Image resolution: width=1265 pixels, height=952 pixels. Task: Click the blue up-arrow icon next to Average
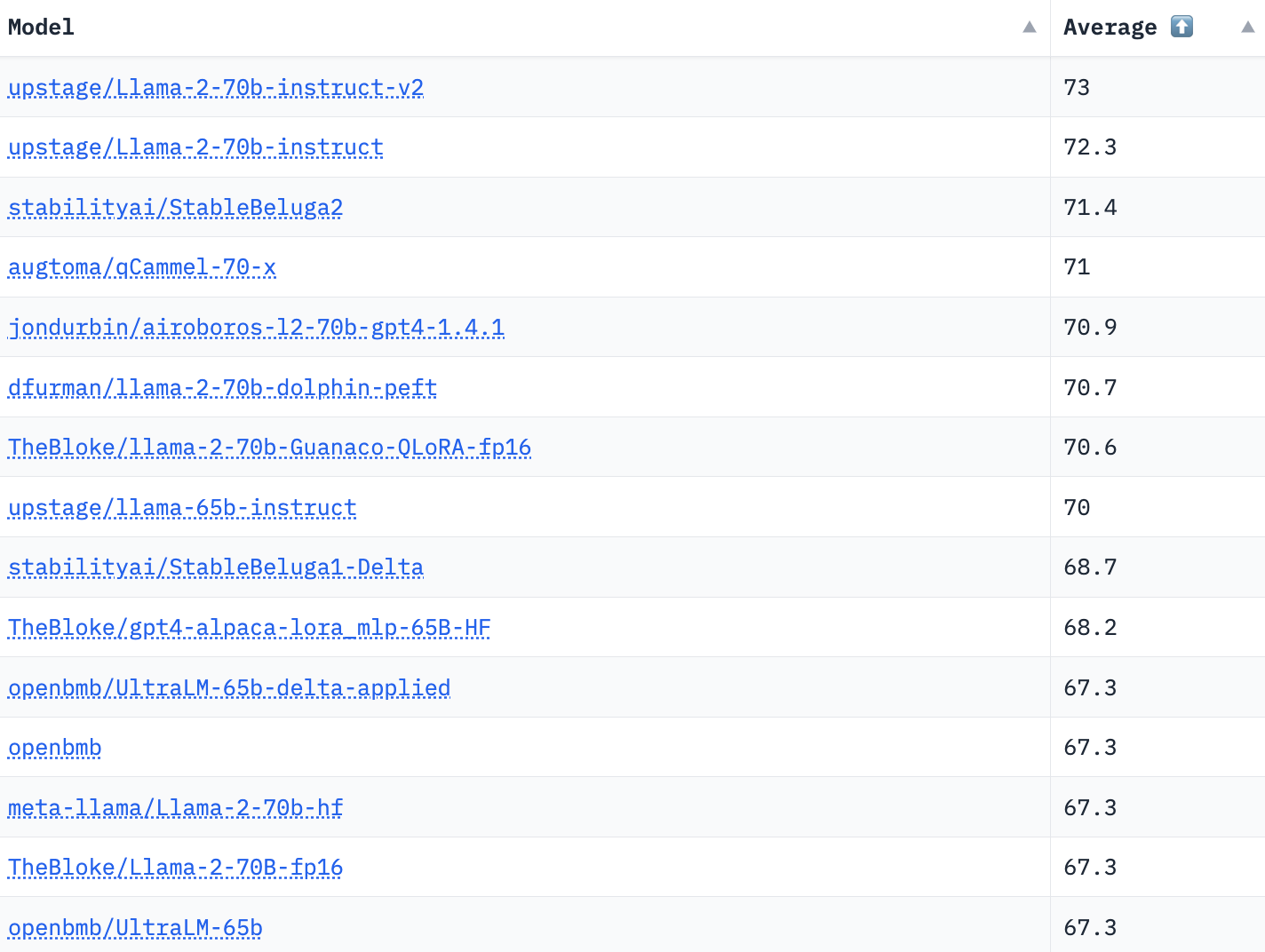point(1181,27)
